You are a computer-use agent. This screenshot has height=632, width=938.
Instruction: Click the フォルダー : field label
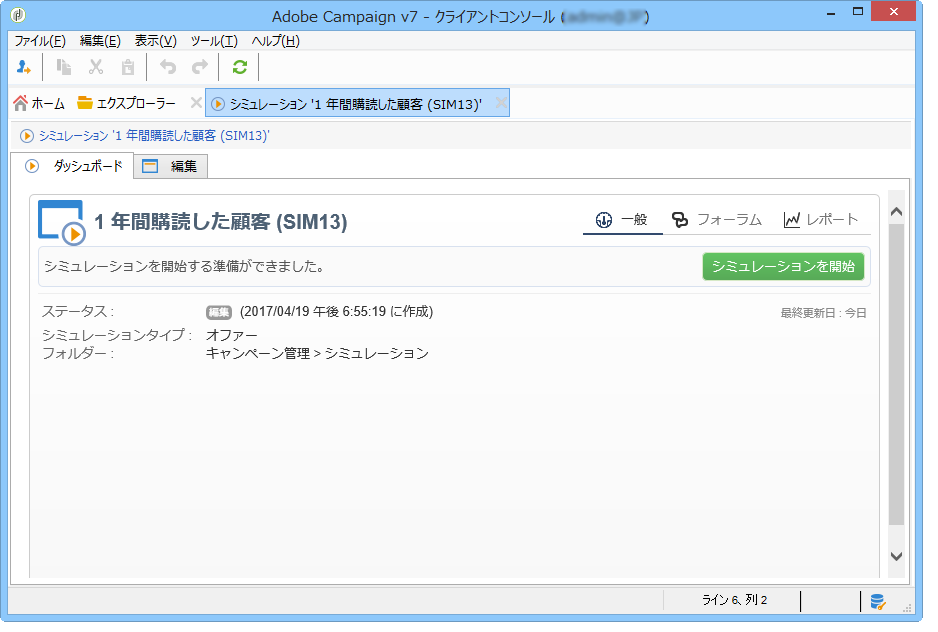[78, 354]
